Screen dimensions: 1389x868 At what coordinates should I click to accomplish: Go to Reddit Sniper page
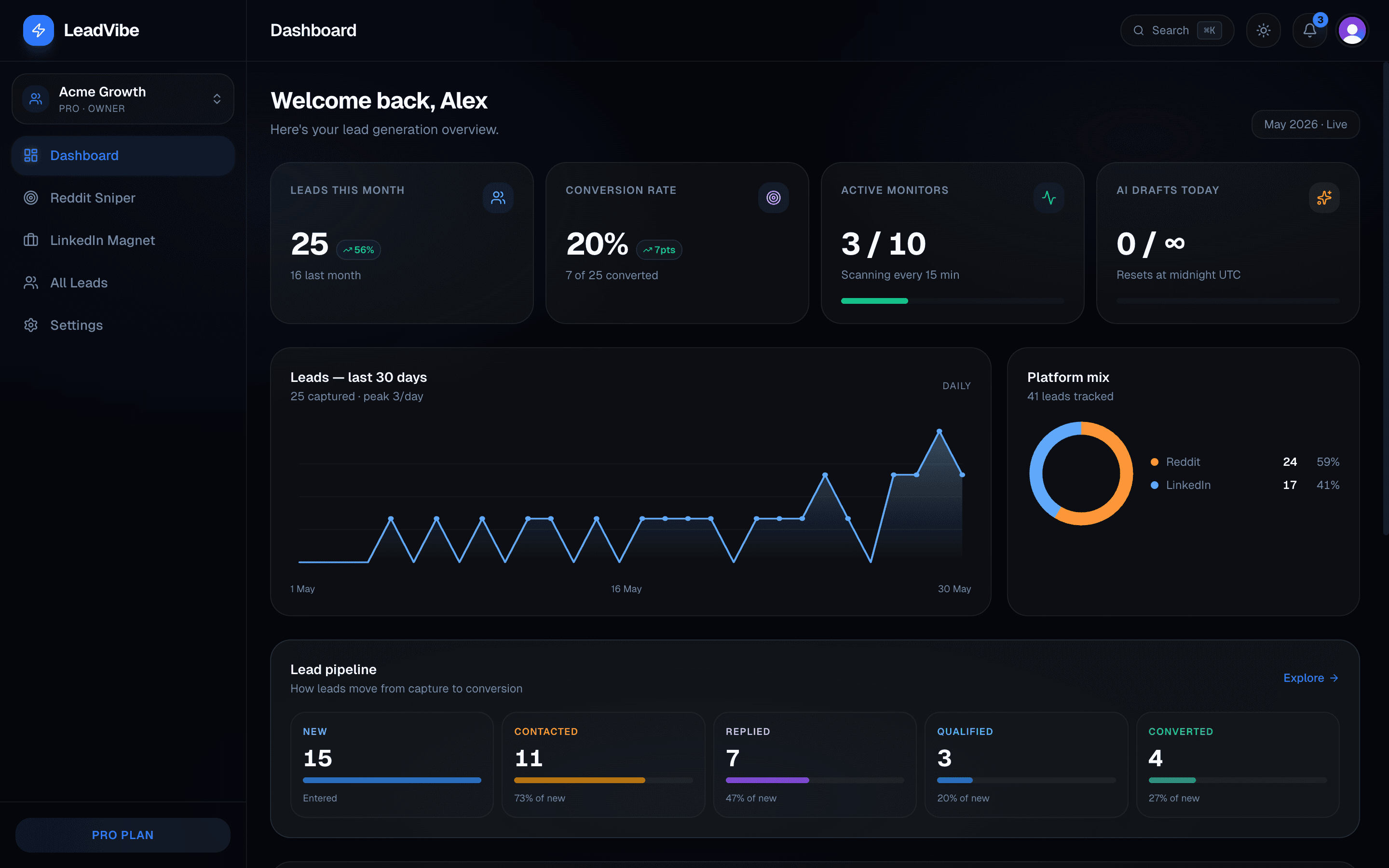tap(123, 198)
